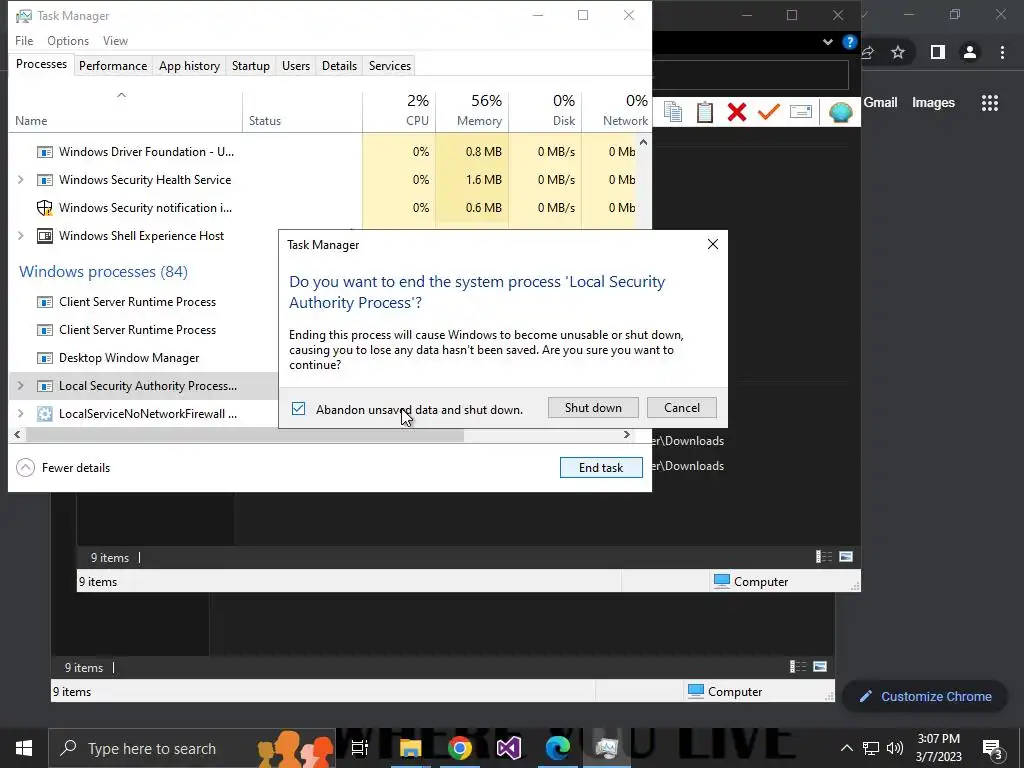The image size is (1024, 768).
Task: Switch to the Users tab
Action: tap(296, 65)
